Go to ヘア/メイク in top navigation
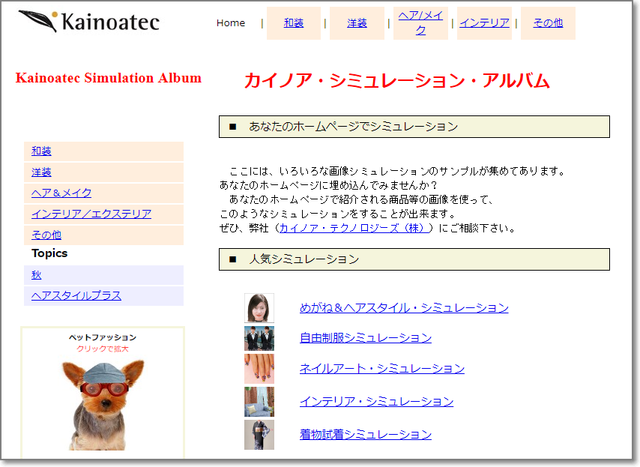Image resolution: width=640 pixels, height=467 pixels. [420, 23]
